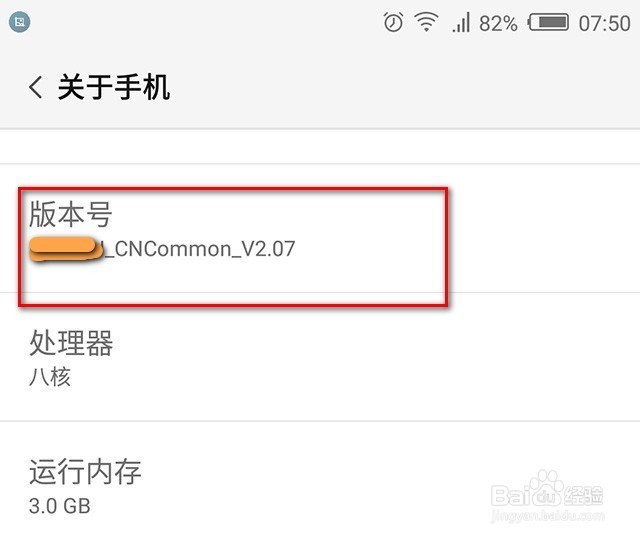Tap the Baidu 经验 watermark logo

click(x=547, y=491)
